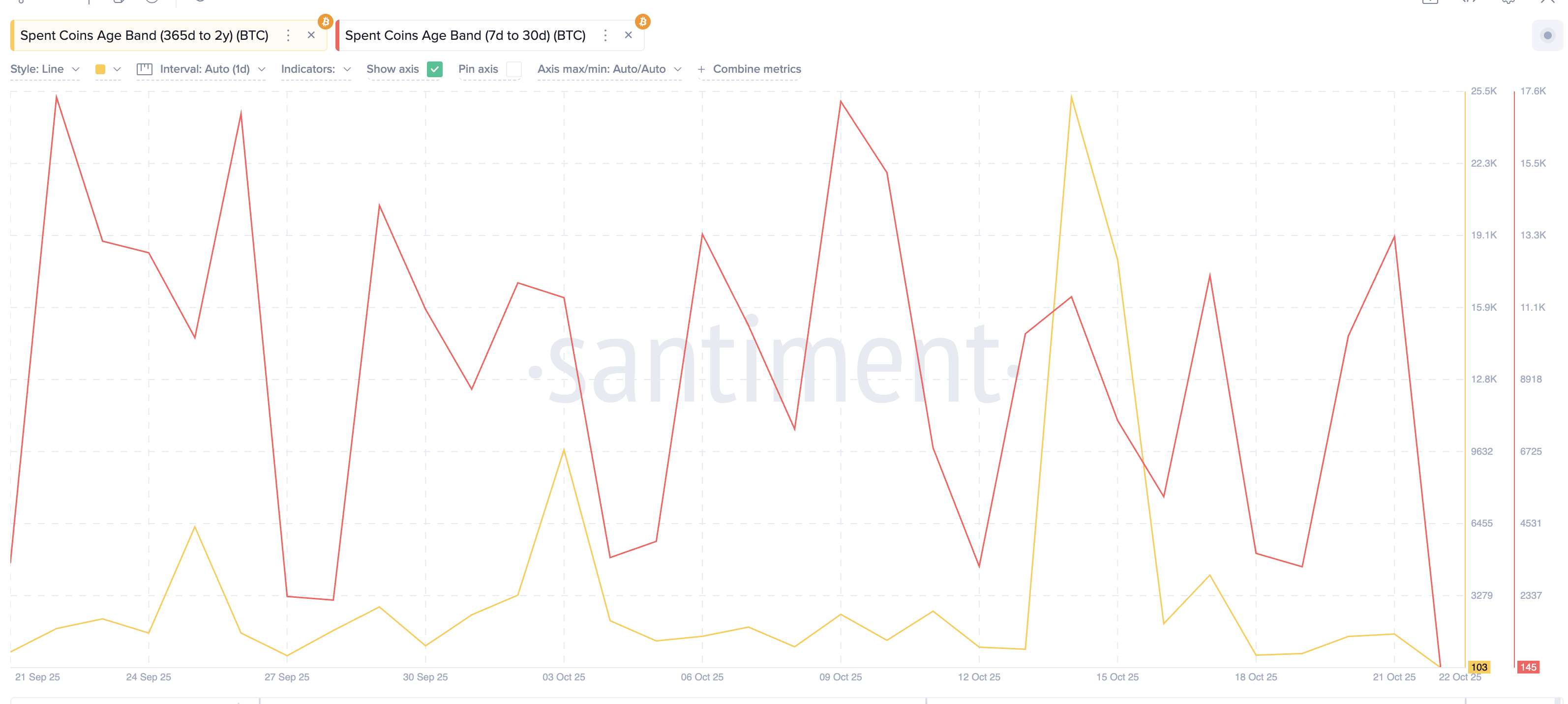
Task: Click the circular button at top right
Action: click(1547, 35)
